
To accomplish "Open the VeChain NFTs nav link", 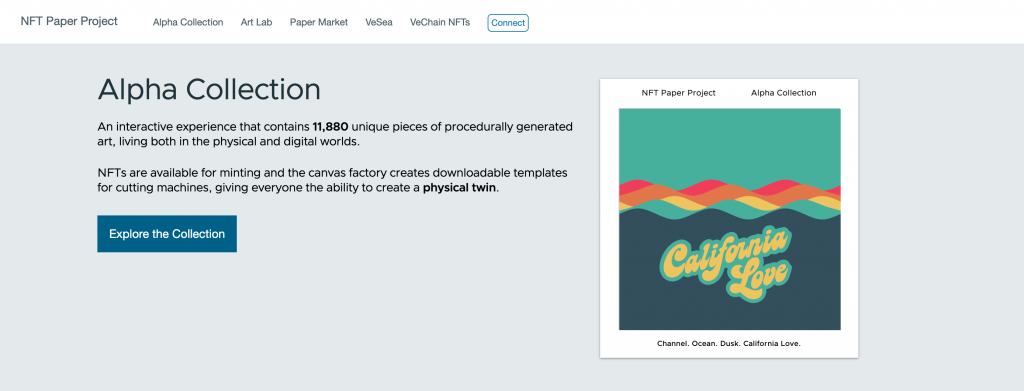I will [440, 22].
